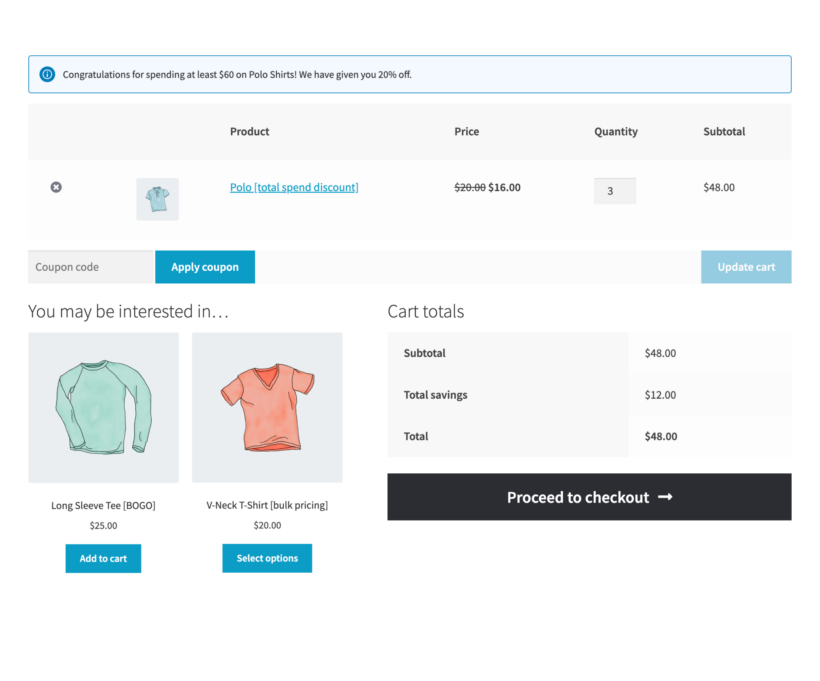This screenshot has width=820, height=681.
Task: Click the Total savings amount $12.00
Action: point(660,395)
